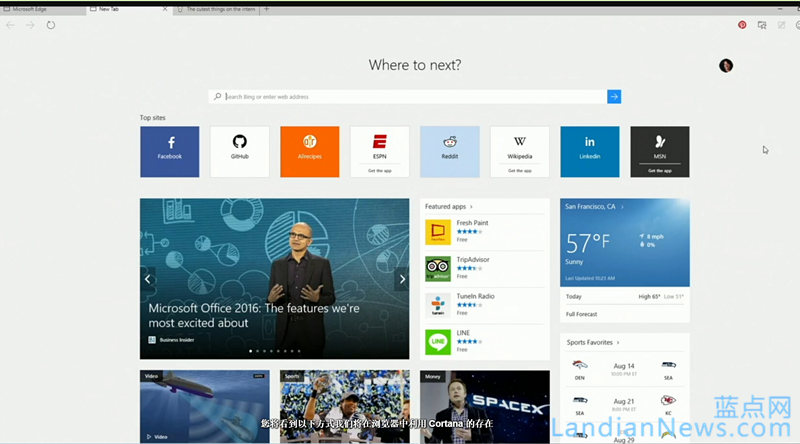Click the Today high and low row
Viewport: 800px width, 444px height.
pyautogui.click(x=624, y=297)
